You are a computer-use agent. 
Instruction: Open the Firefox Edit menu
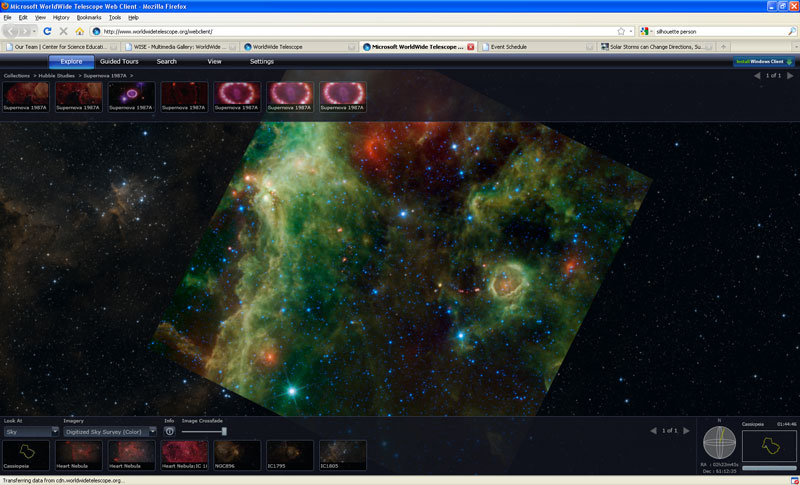23,17
